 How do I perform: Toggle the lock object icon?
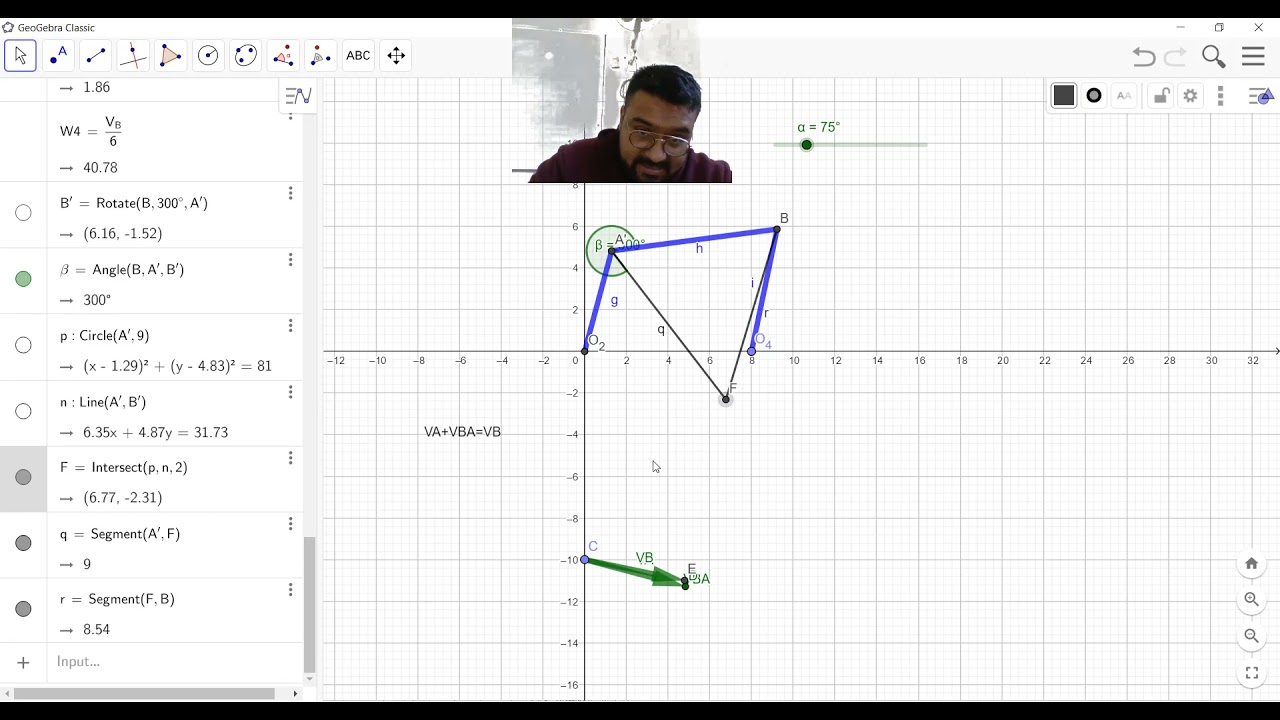click(x=1160, y=96)
